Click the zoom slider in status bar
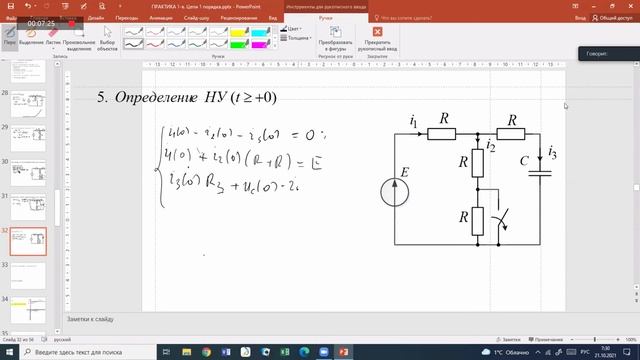The width and height of the screenshot is (640, 360). [595, 340]
